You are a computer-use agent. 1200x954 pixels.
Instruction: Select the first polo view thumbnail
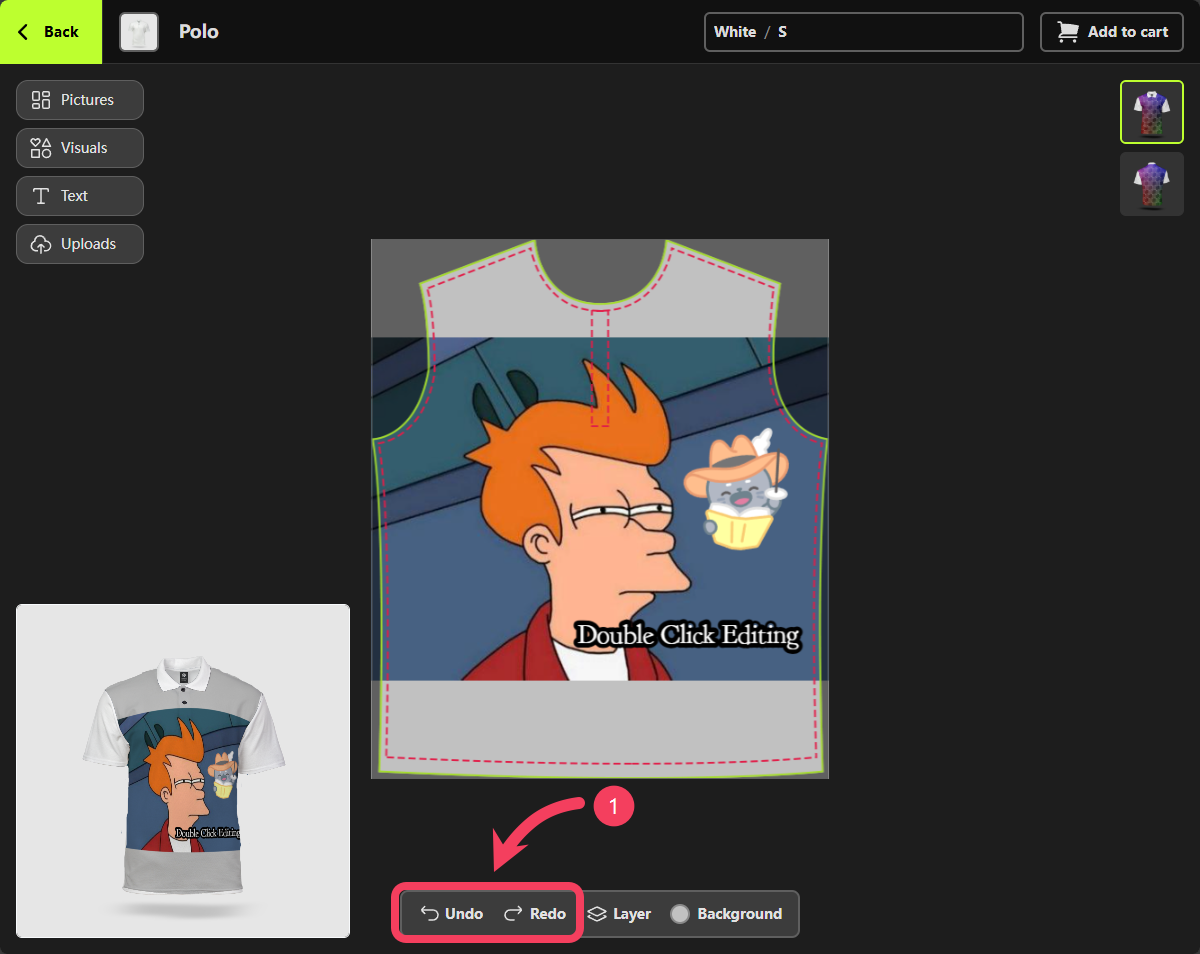(x=1152, y=112)
